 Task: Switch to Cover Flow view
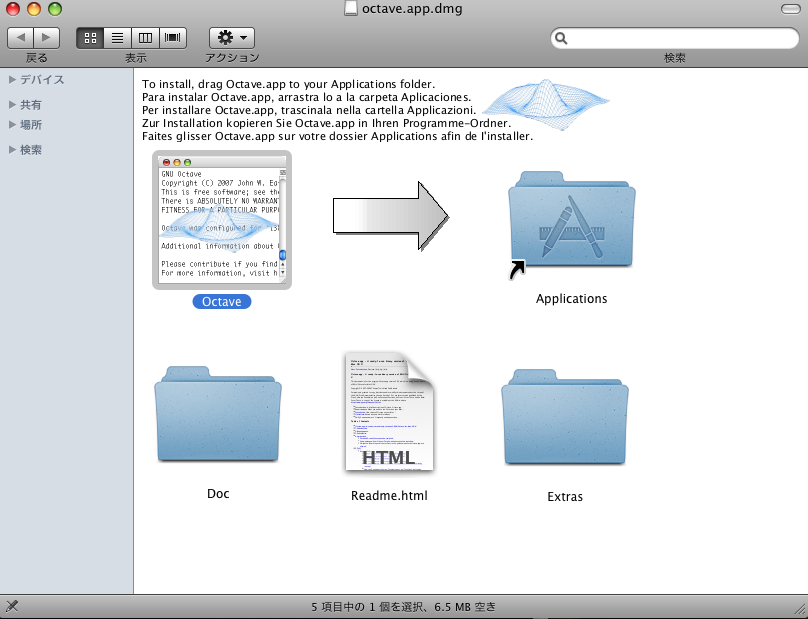[173, 38]
